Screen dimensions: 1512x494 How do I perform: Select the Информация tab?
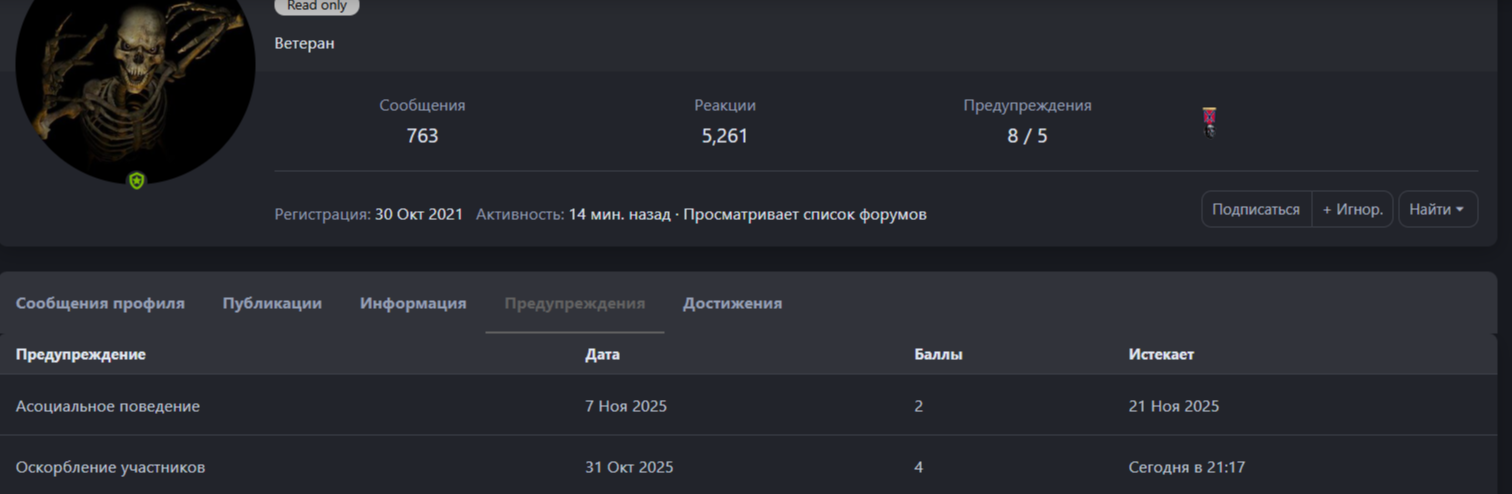413,303
